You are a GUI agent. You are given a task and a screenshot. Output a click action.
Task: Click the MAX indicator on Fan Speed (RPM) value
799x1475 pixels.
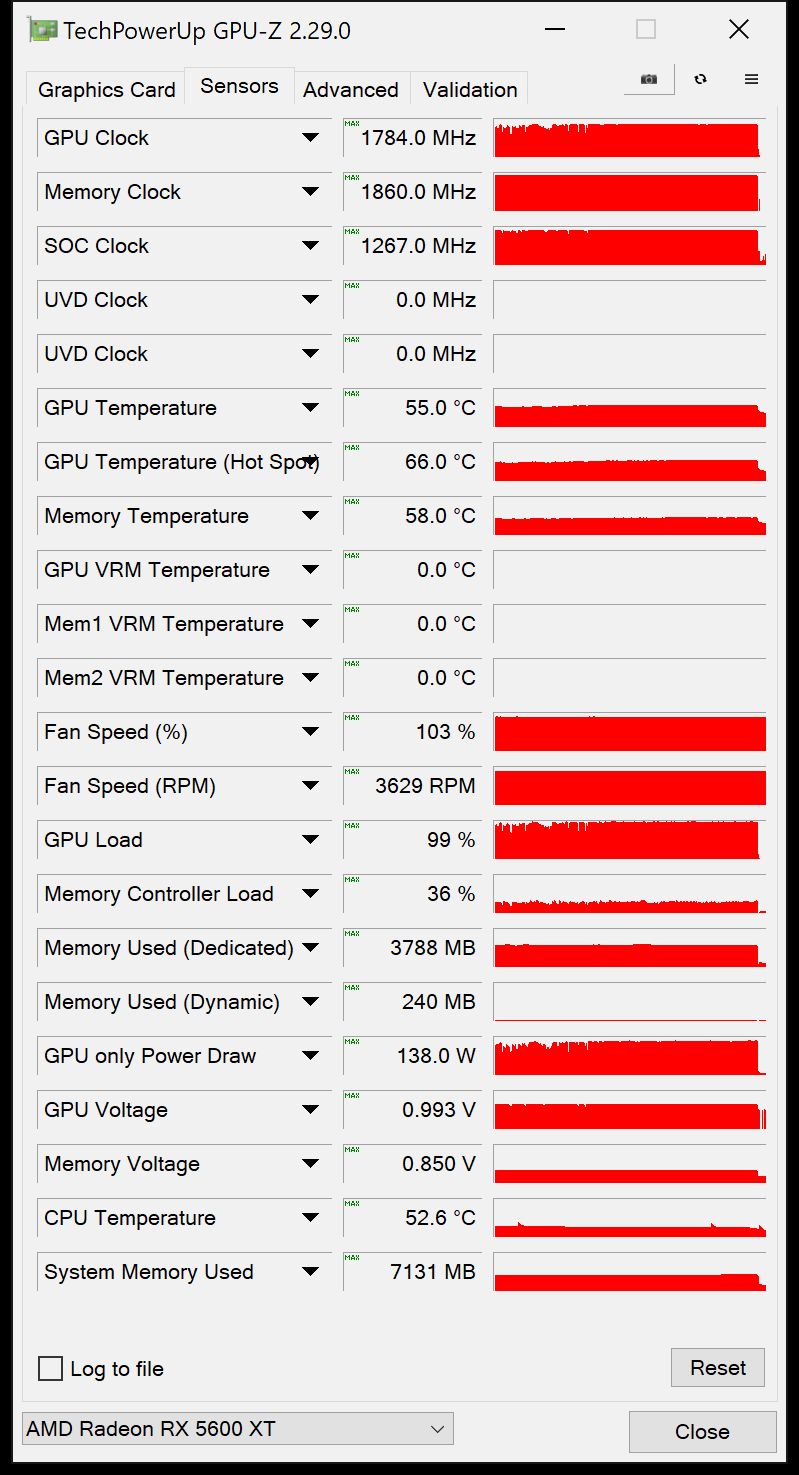coord(352,771)
